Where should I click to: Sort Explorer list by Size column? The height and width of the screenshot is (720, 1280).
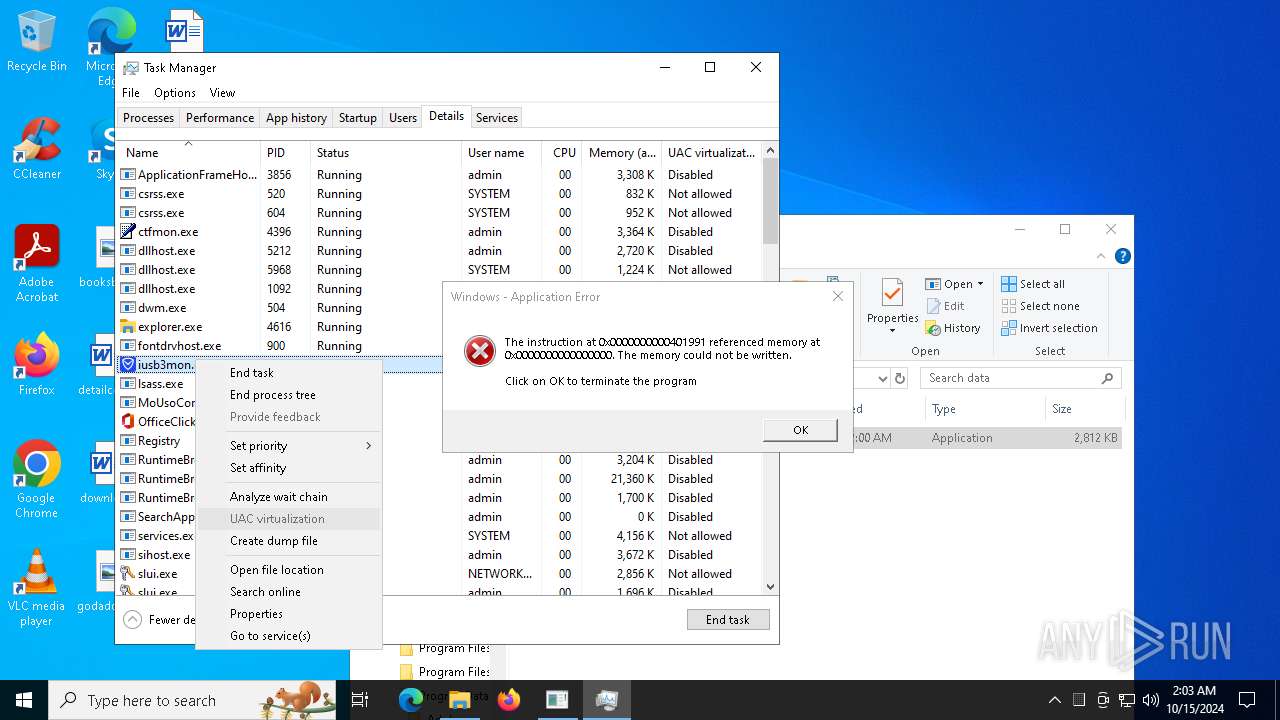1083,409
